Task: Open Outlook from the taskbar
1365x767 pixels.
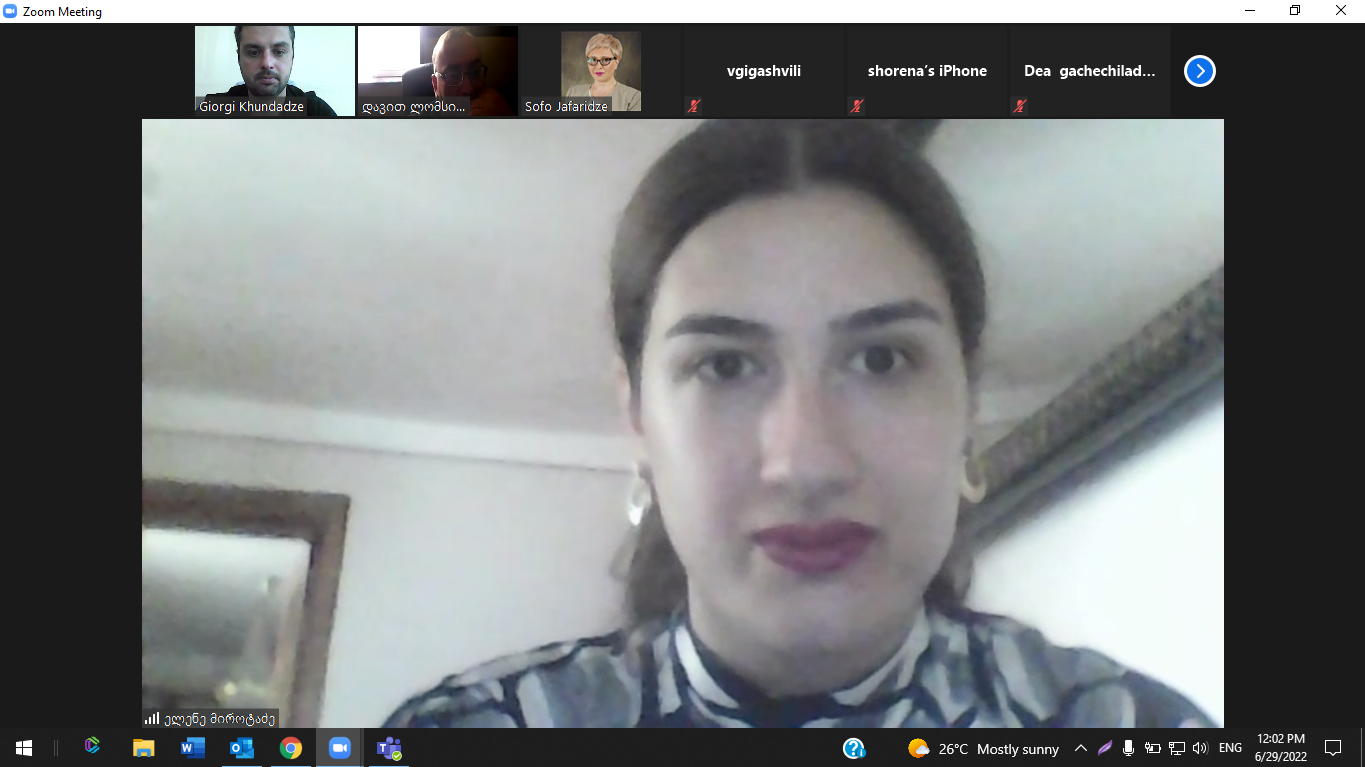Action: 242,748
